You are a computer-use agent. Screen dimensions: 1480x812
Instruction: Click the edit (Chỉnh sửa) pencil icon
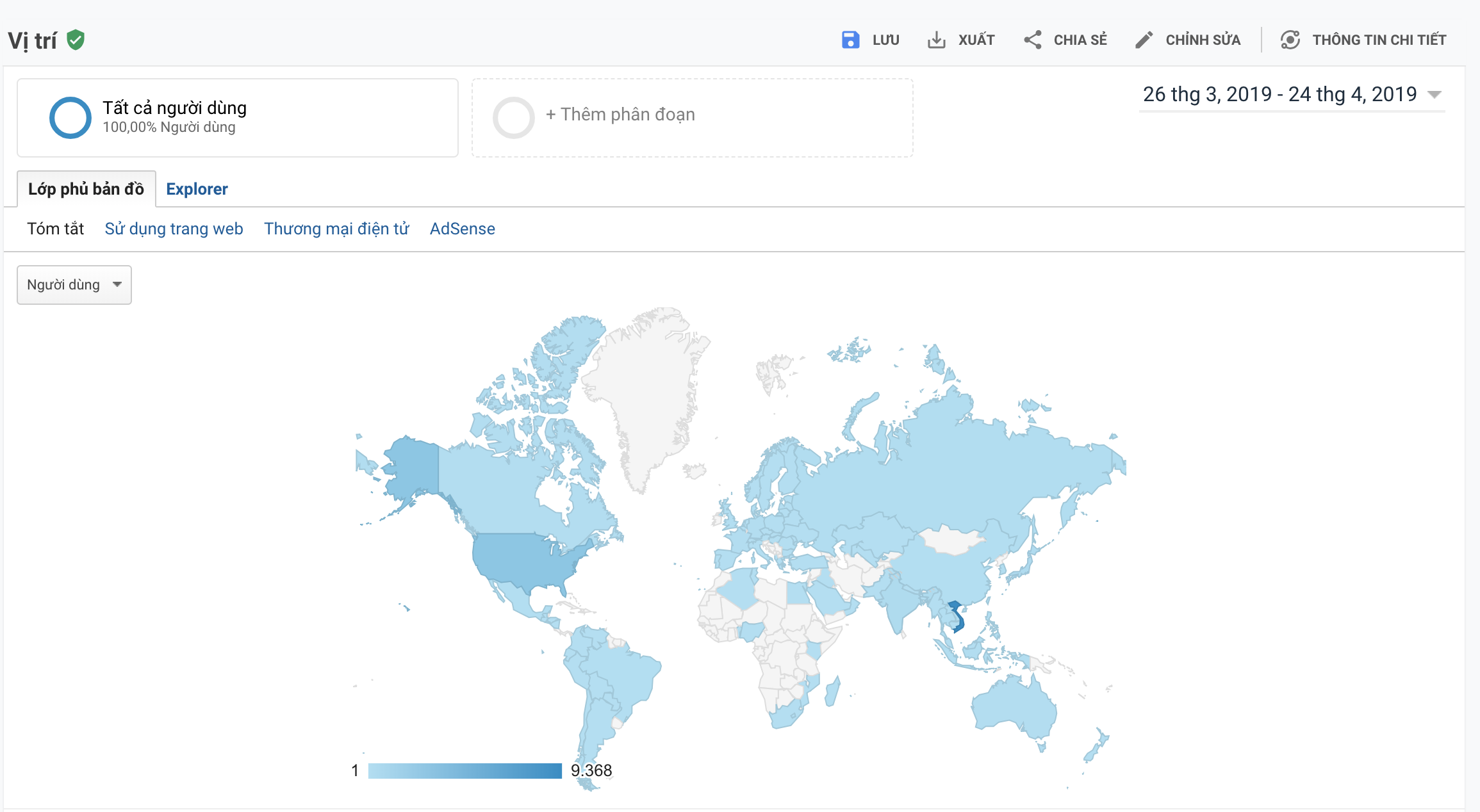pos(1144,40)
